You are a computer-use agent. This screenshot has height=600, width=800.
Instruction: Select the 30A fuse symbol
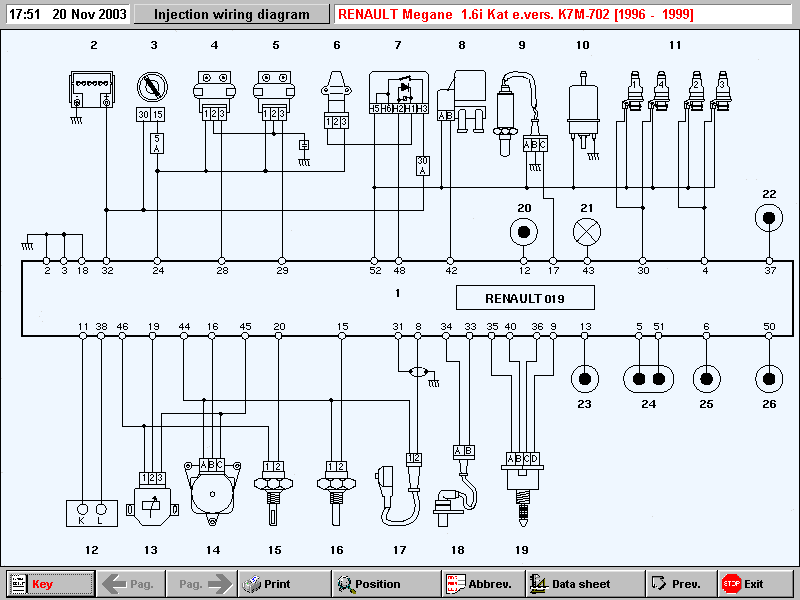pos(422,166)
